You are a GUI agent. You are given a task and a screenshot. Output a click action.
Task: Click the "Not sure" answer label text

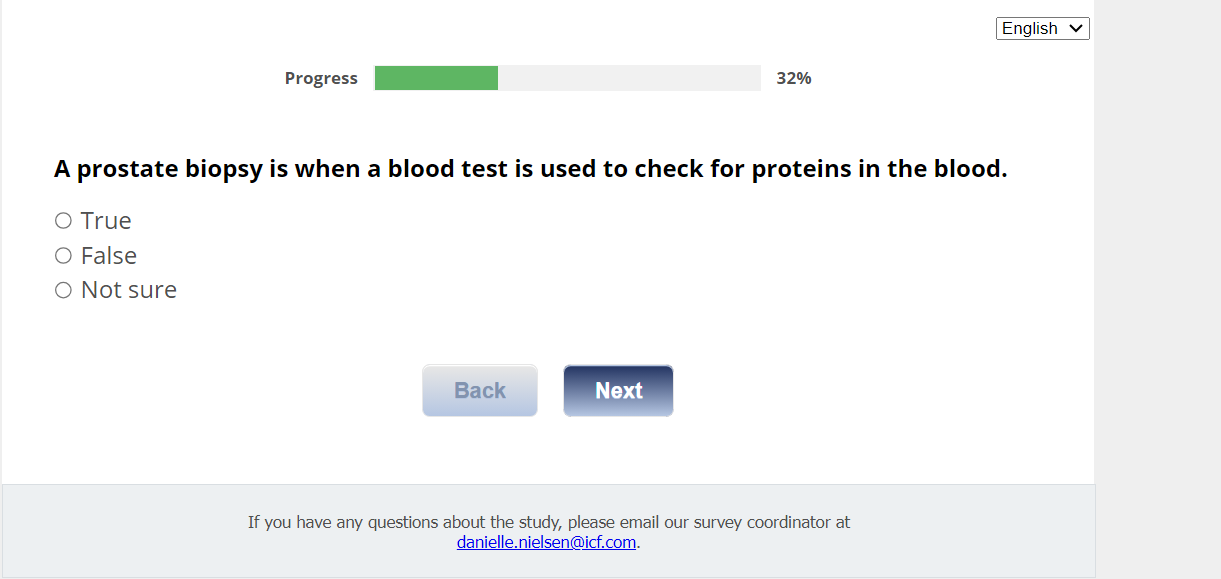click(x=129, y=290)
